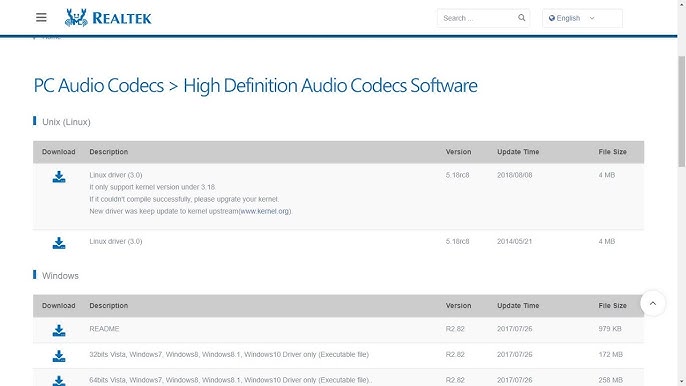Viewport: 686px width, 386px height.
Task: Click the Windows section heading
Action: 60,276
